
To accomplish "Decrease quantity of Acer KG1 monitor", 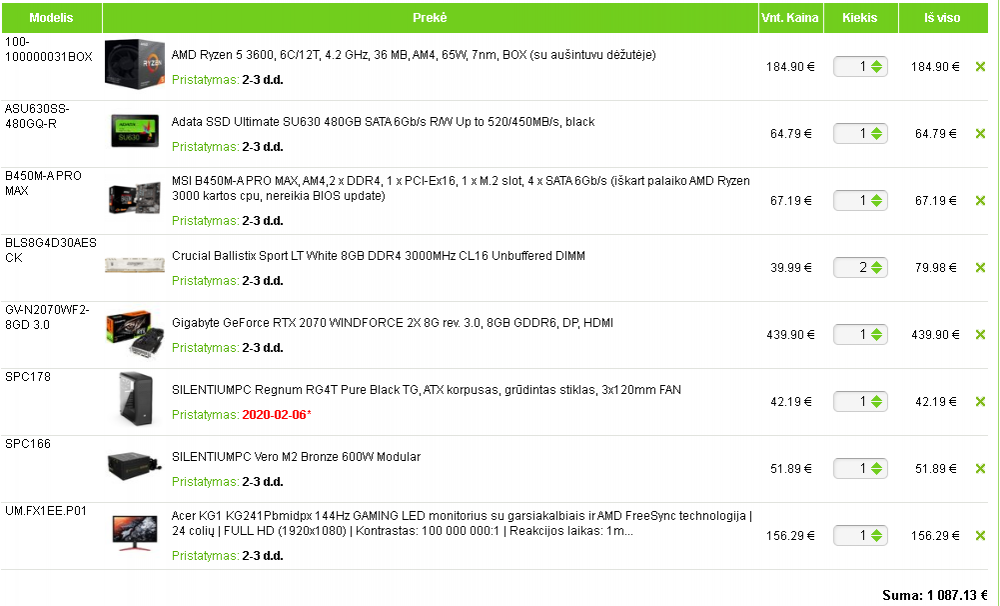I will pos(877,540).
